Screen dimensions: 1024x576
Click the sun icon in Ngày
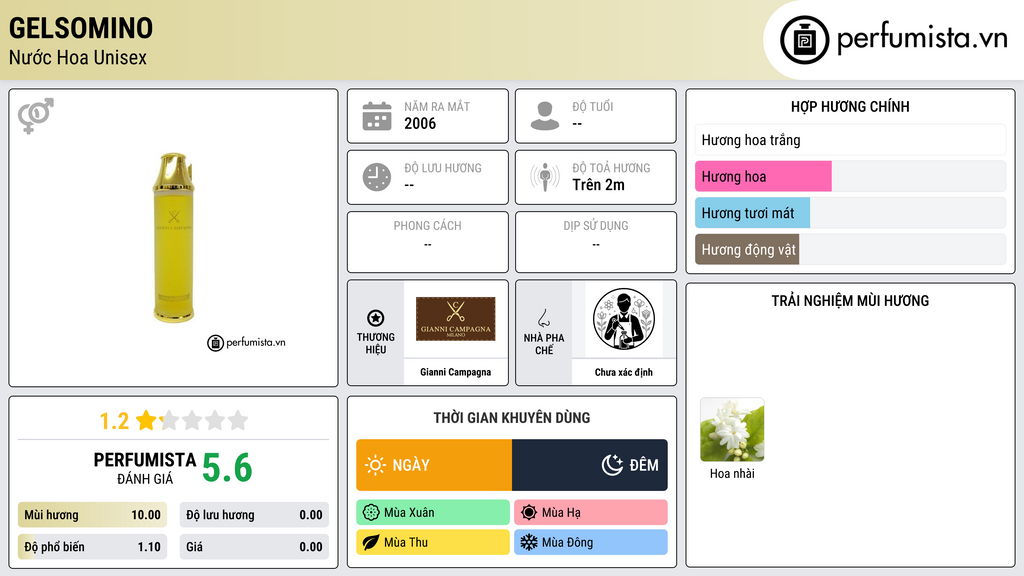click(x=376, y=465)
